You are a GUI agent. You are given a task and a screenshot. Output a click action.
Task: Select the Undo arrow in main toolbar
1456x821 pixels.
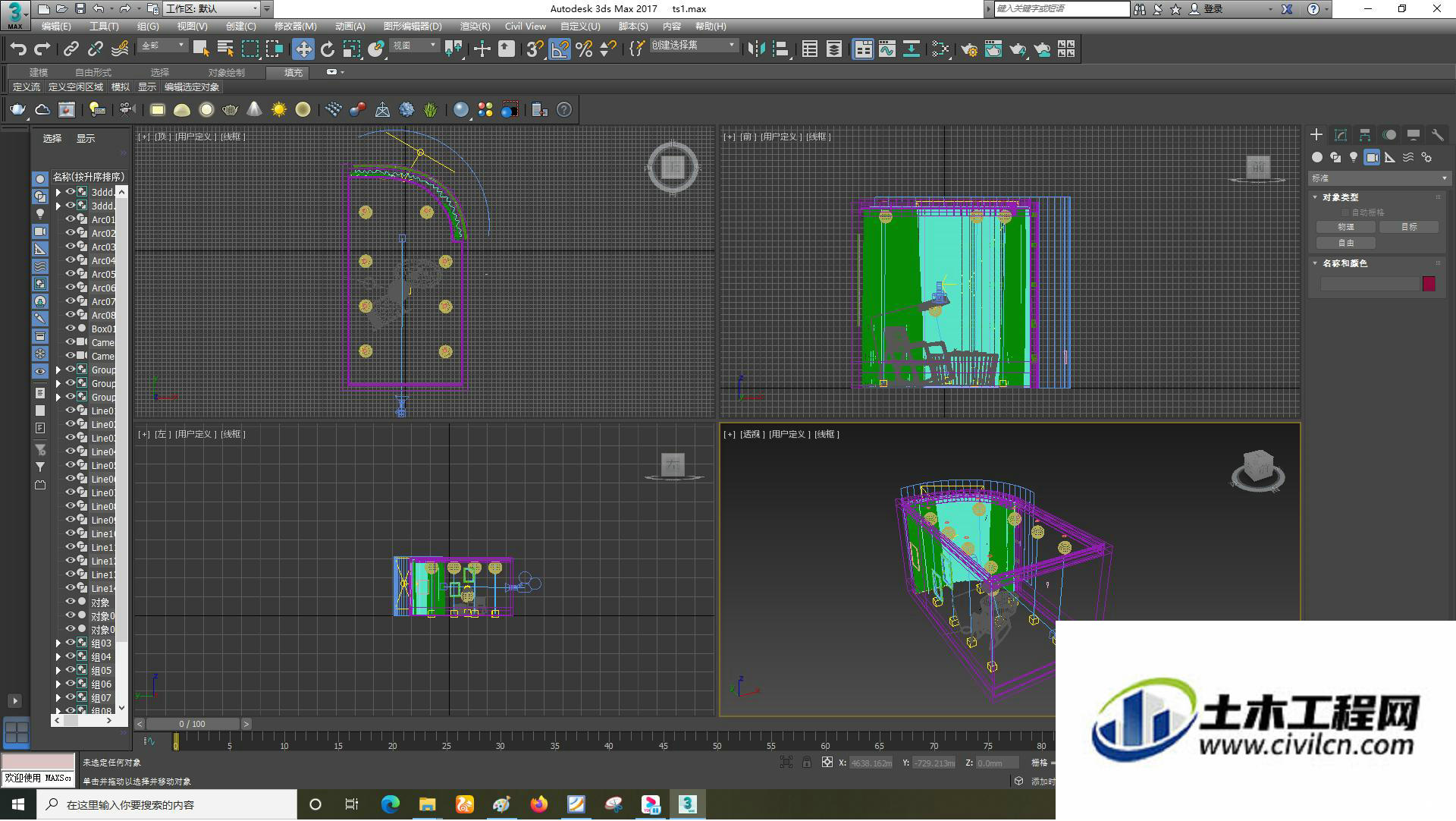click(18, 49)
